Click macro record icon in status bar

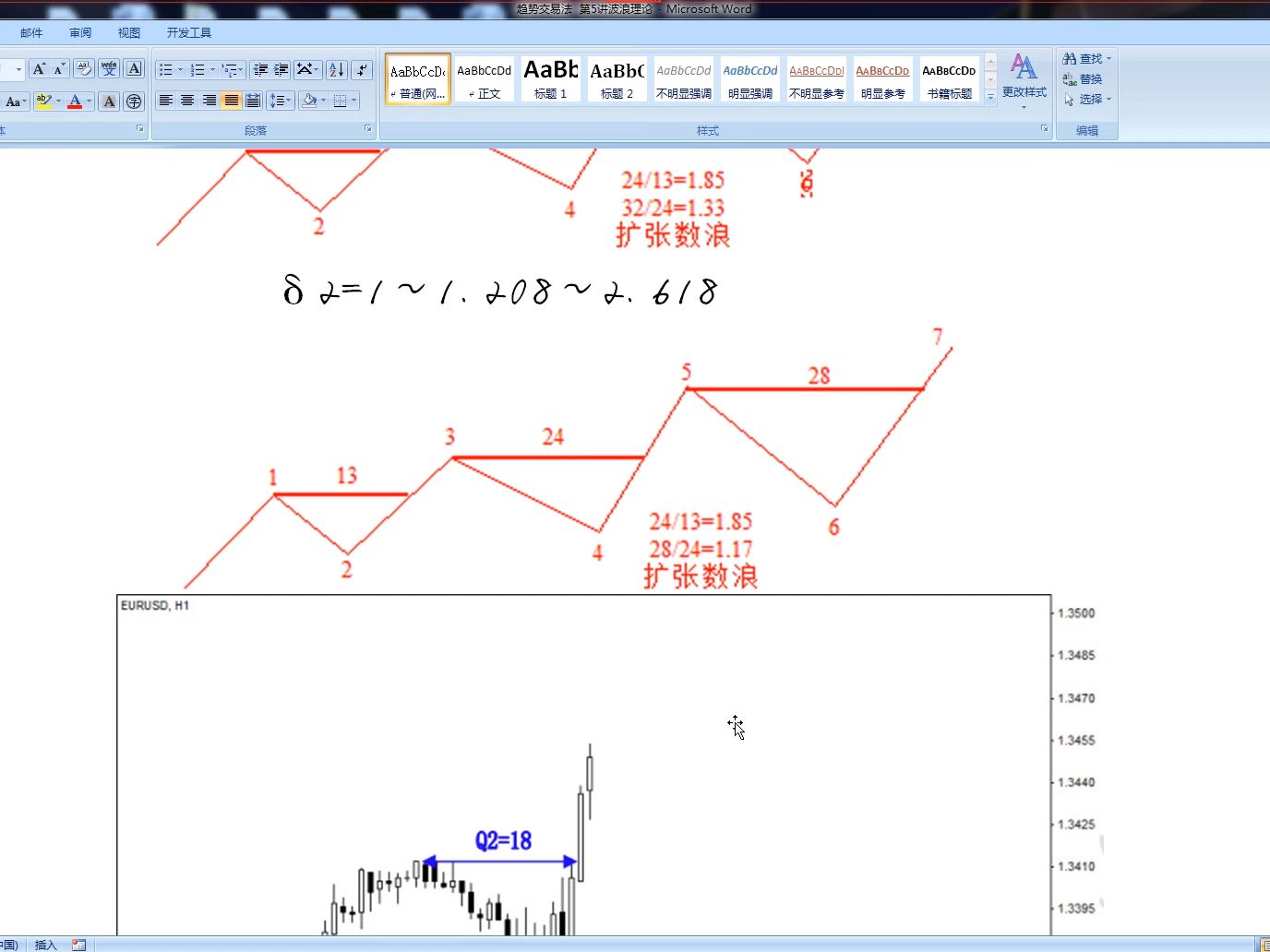pyautogui.click(x=79, y=945)
